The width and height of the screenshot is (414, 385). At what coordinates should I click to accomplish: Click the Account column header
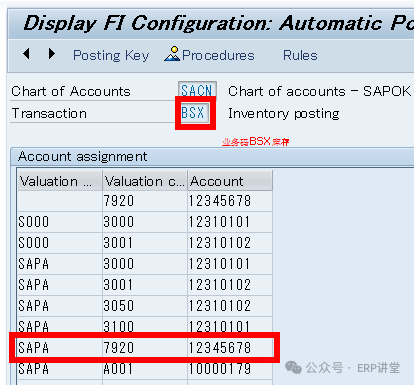[230, 181]
